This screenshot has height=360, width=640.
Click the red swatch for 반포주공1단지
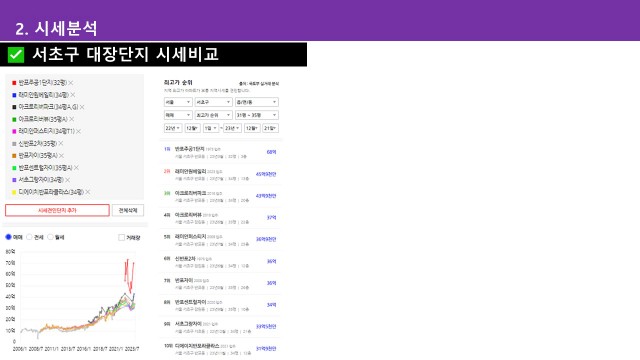pyautogui.click(x=14, y=83)
